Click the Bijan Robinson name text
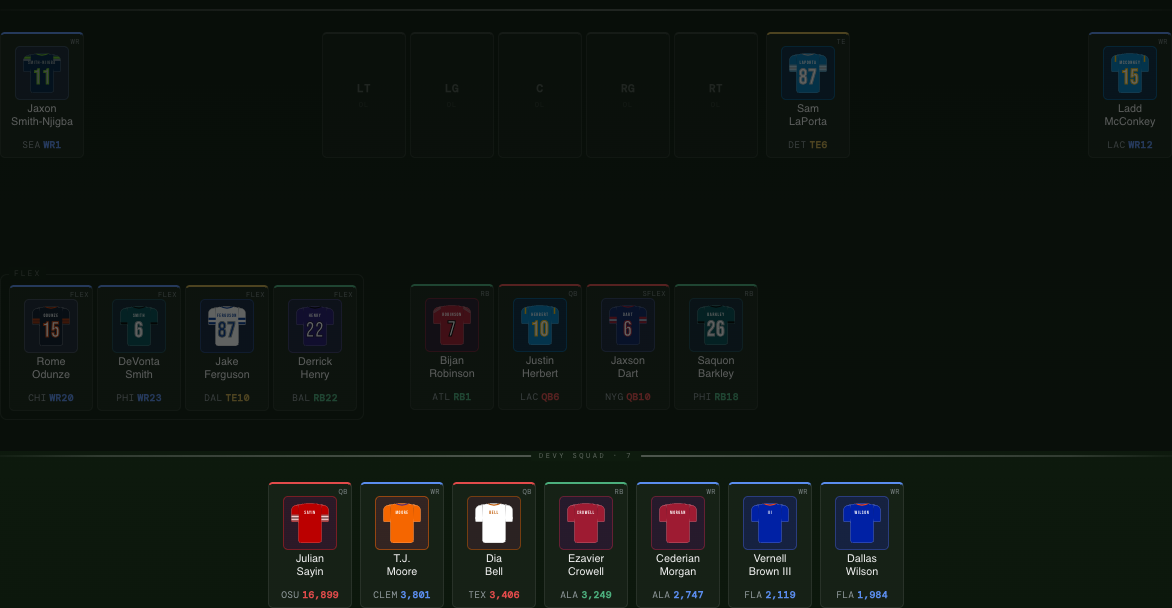Image resolution: width=1172 pixels, height=608 pixels. click(x=451, y=367)
